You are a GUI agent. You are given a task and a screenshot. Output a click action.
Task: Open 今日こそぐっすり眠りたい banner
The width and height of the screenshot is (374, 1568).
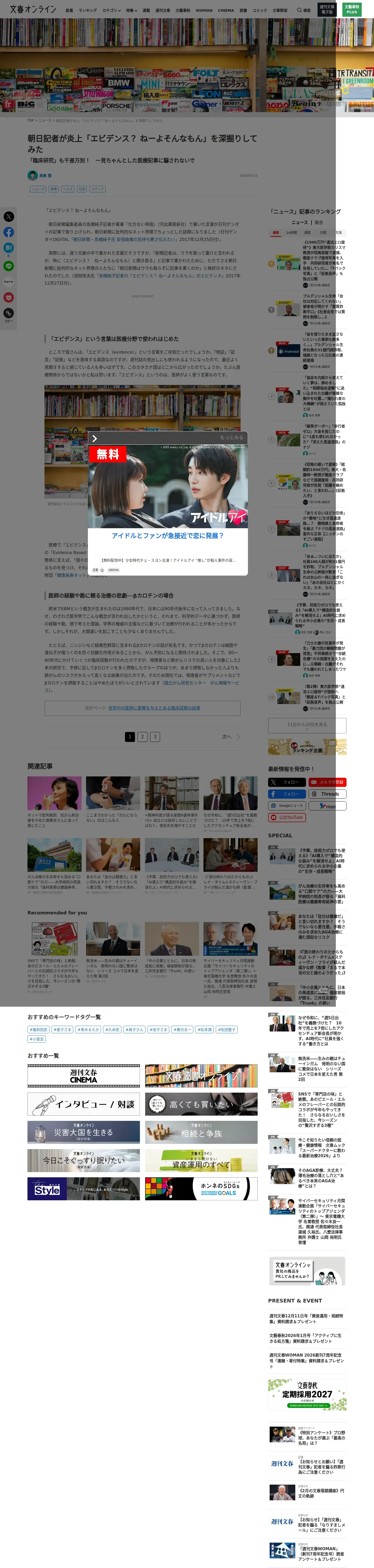[x=83, y=1161]
